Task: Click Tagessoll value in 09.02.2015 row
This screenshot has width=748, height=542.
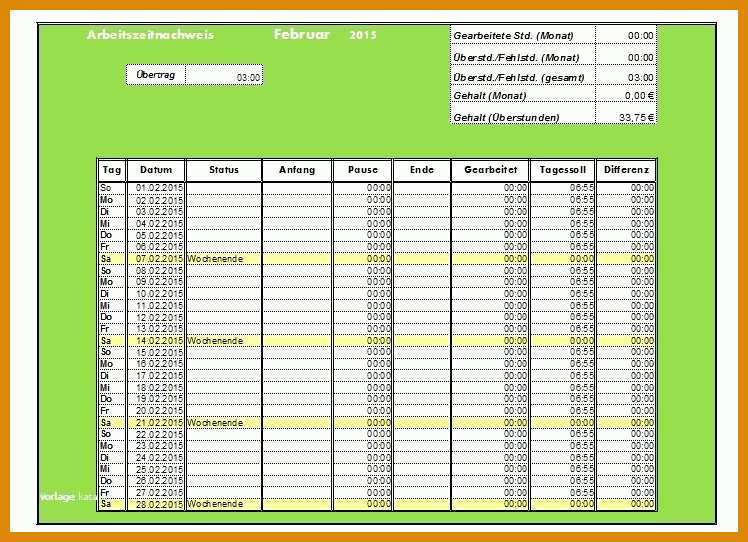Action: (562, 282)
